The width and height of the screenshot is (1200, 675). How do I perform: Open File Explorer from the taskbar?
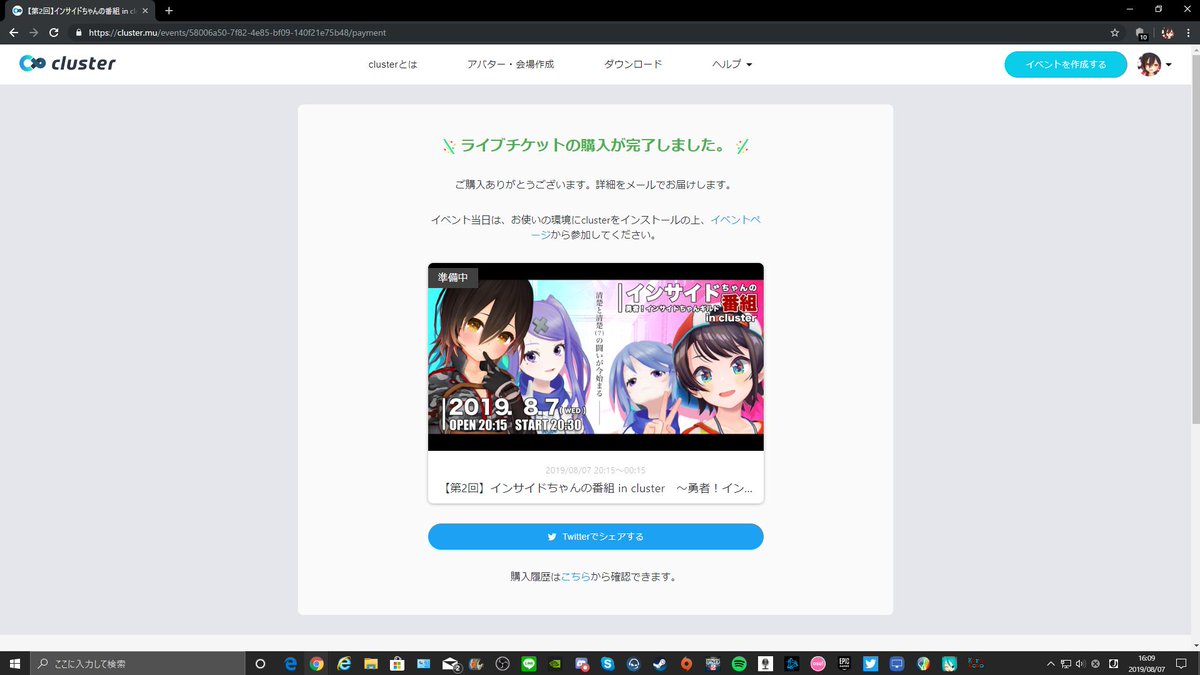click(x=370, y=663)
